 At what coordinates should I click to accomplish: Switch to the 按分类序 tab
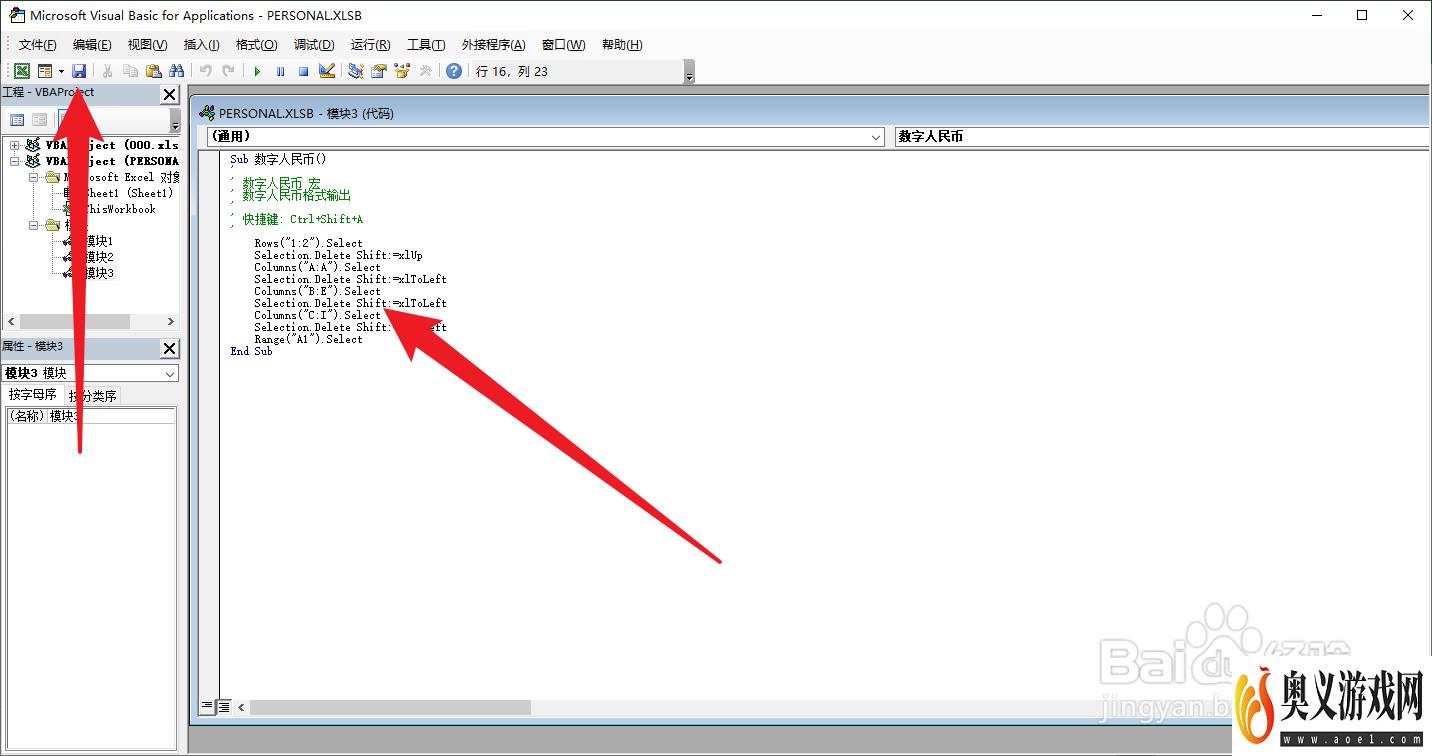(x=92, y=395)
